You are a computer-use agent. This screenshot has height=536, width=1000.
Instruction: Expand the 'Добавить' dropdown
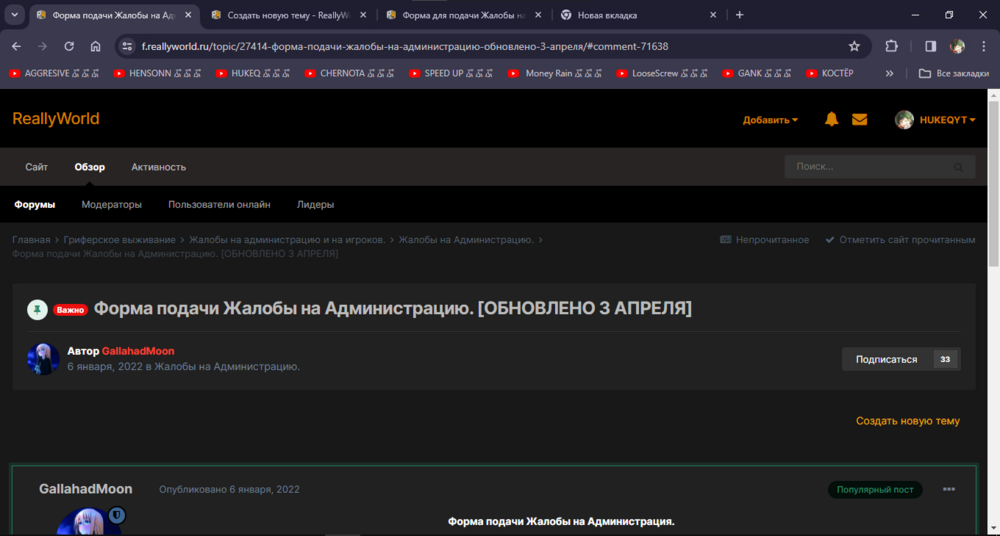pyautogui.click(x=770, y=120)
